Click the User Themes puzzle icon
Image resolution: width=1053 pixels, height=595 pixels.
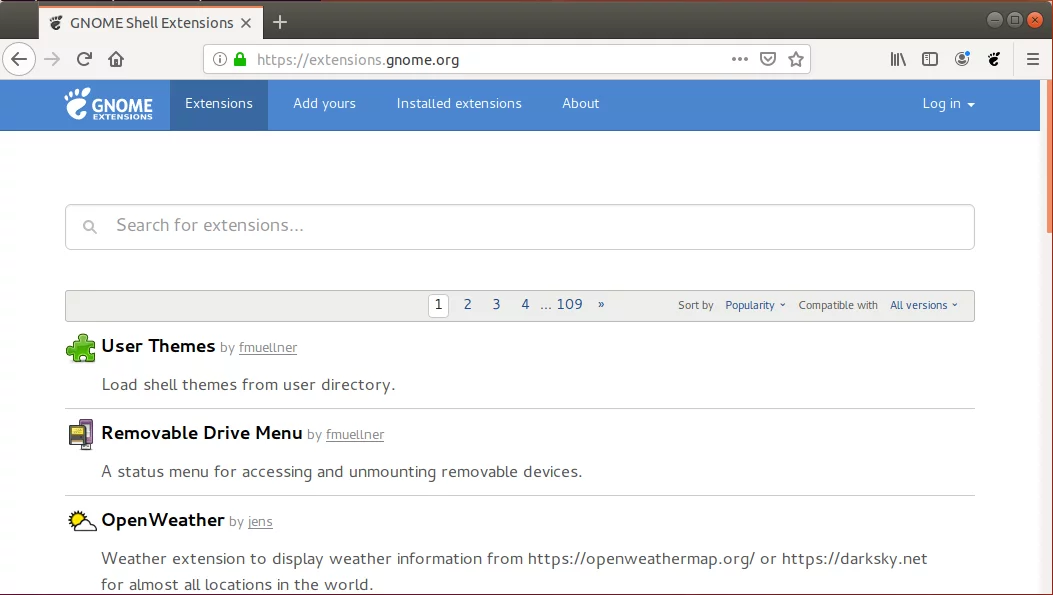[x=81, y=348]
